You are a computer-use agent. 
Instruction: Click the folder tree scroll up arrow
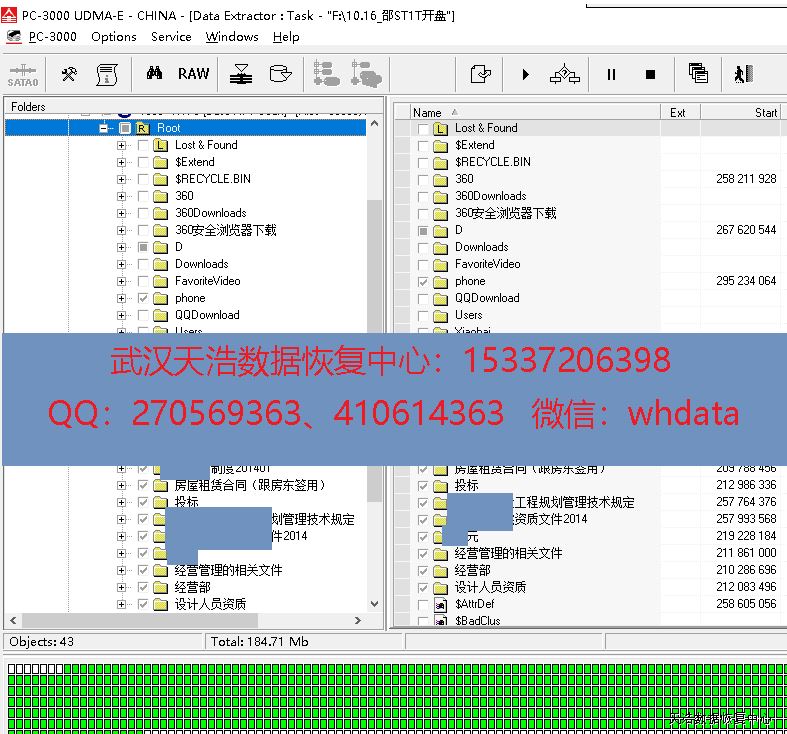coord(375,125)
